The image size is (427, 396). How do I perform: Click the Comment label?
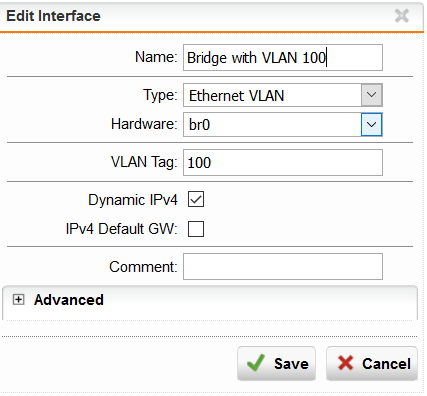click(x=143, y=267)
